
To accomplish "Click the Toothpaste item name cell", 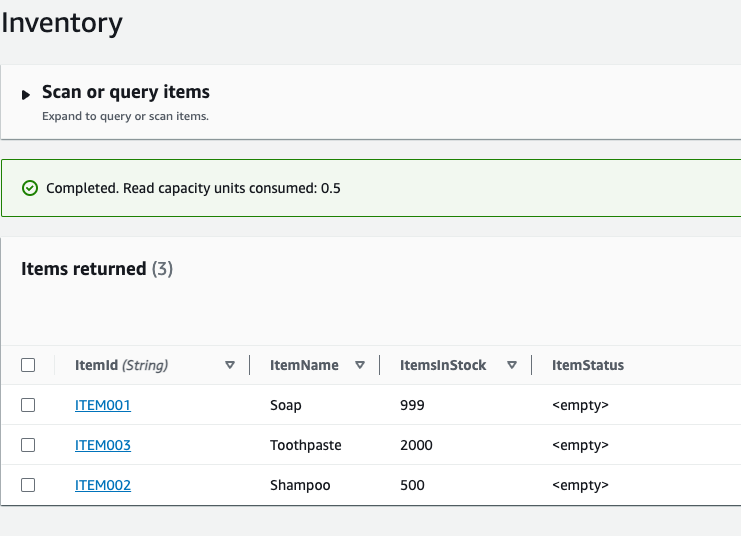I will click(x=304, y=445).
